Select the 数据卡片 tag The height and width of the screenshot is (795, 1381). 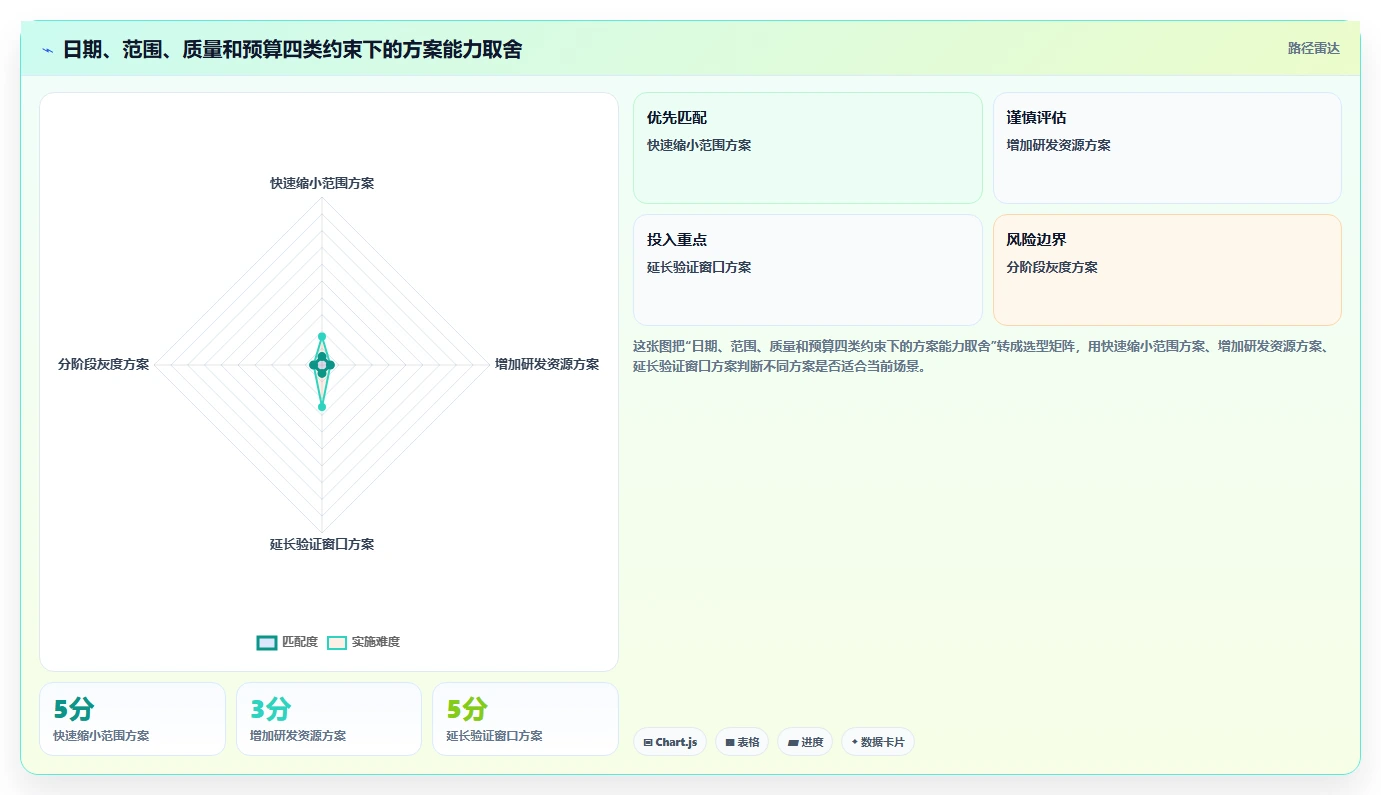coord(878,742)
